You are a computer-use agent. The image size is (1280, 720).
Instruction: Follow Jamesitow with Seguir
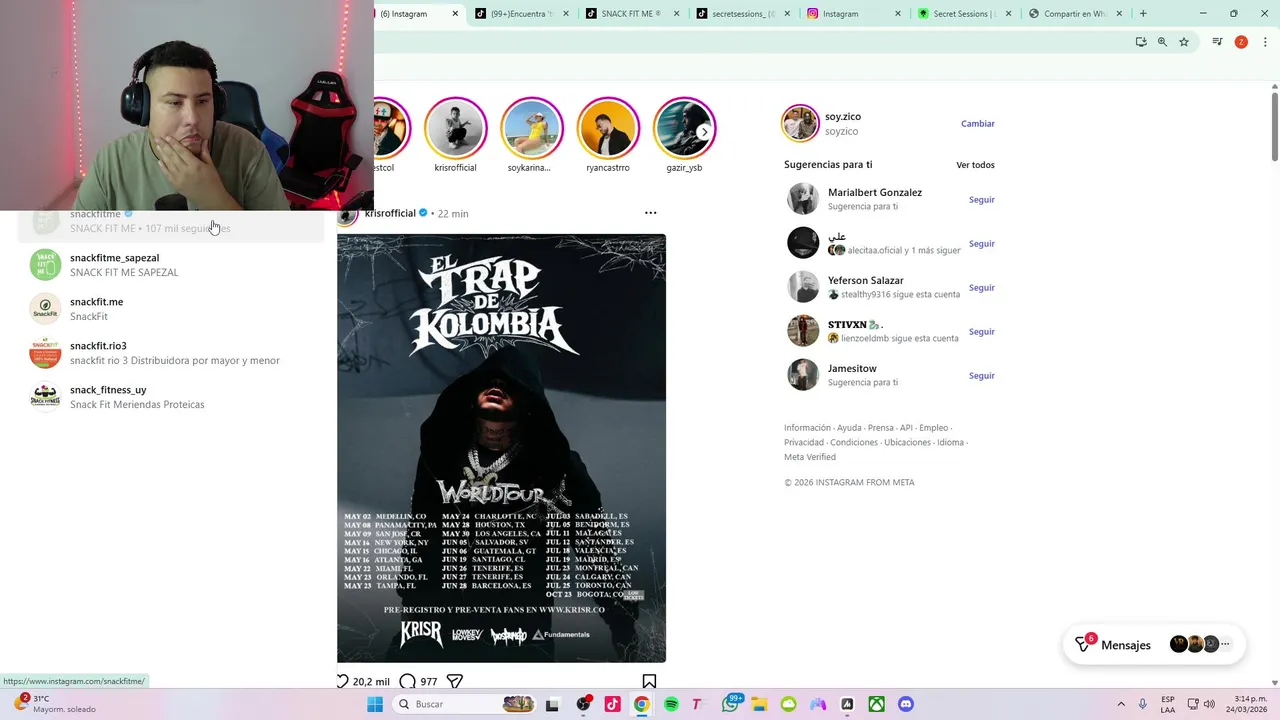(981, 376)
